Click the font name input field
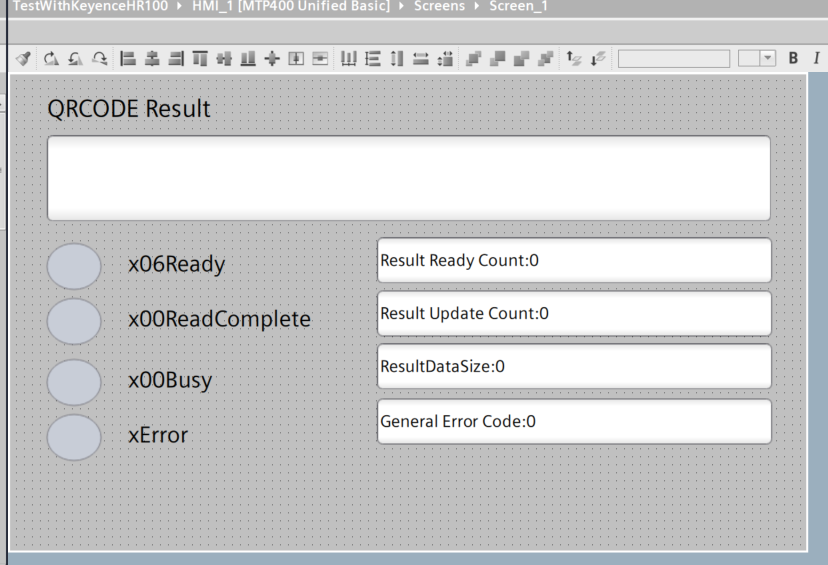This screenshot has width=828, height=565. pyautogui.click(x=674, y=59)
